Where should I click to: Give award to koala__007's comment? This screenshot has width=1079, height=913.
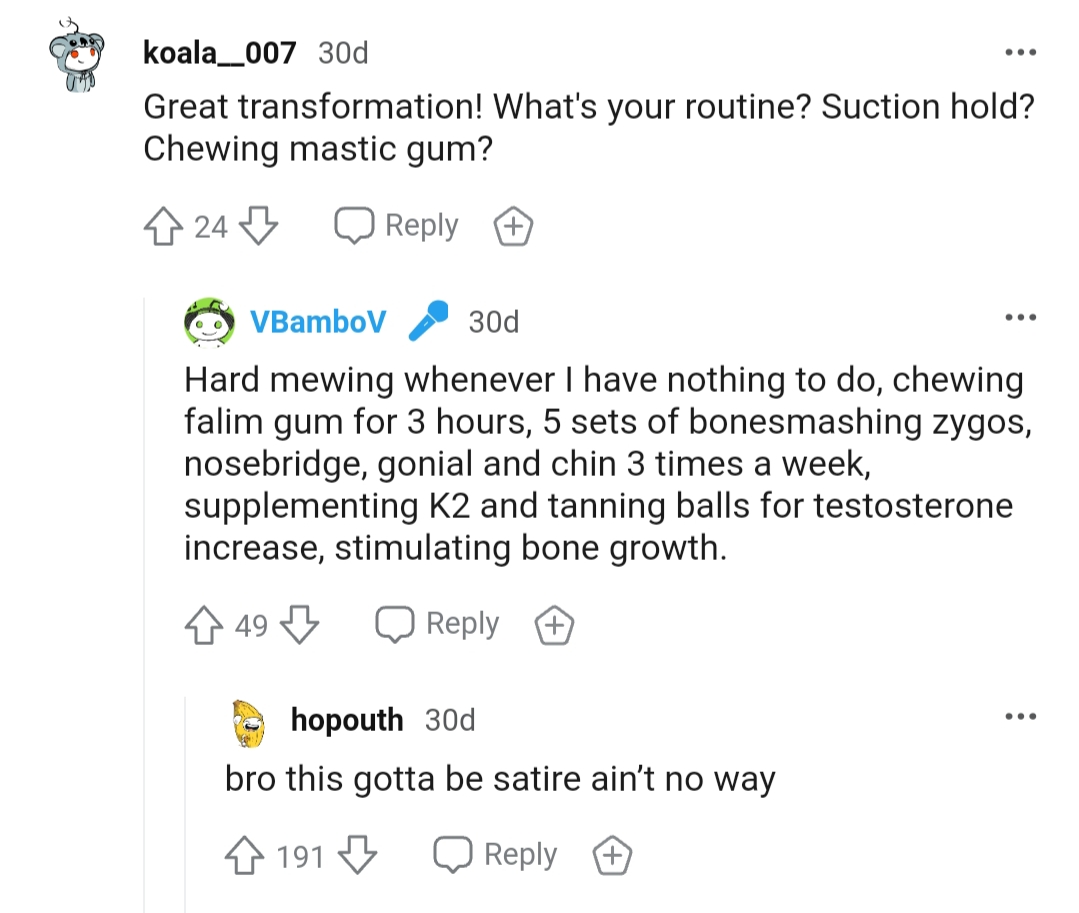513,226
